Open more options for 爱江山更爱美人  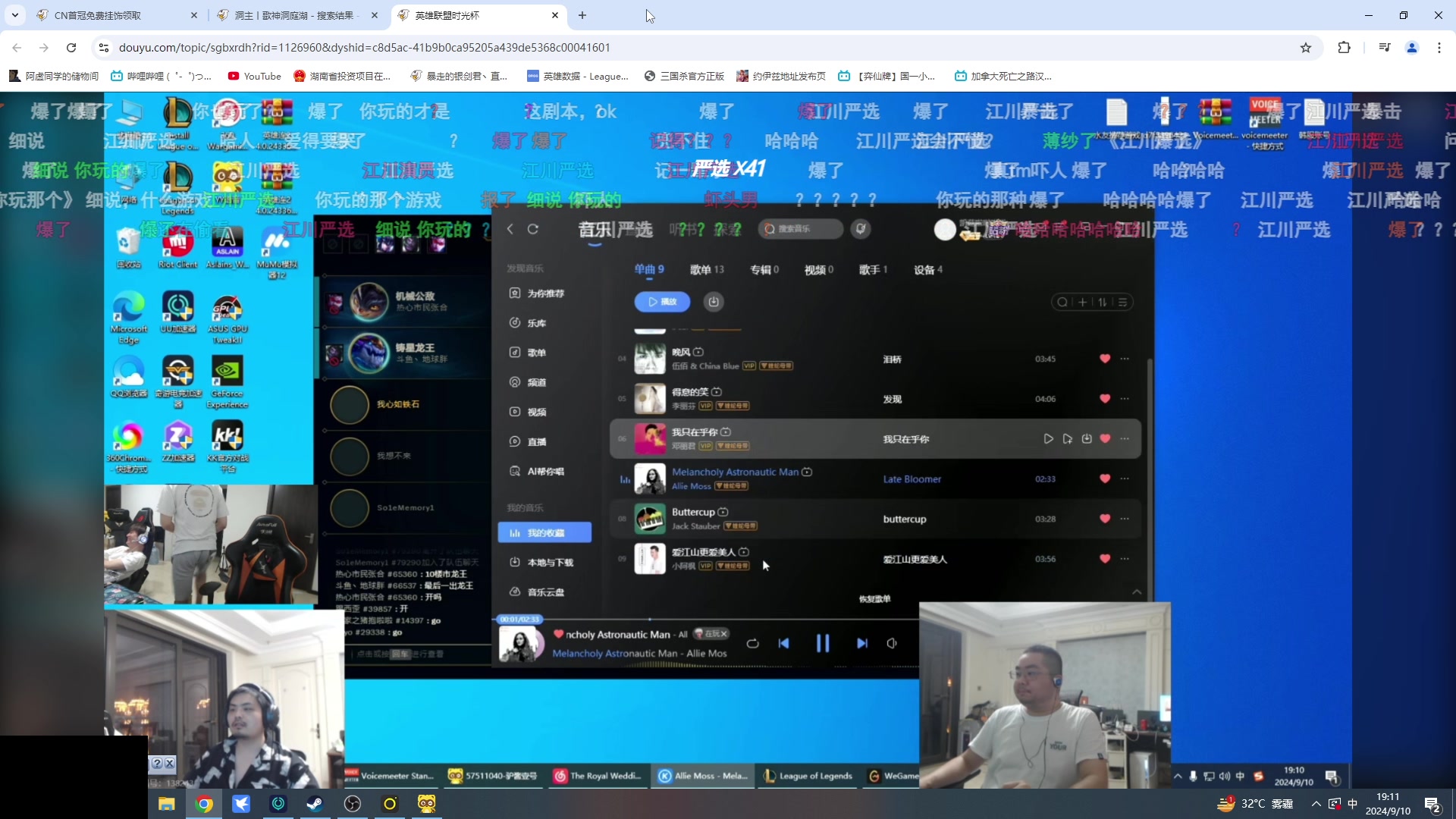[x=1125, y=559]
